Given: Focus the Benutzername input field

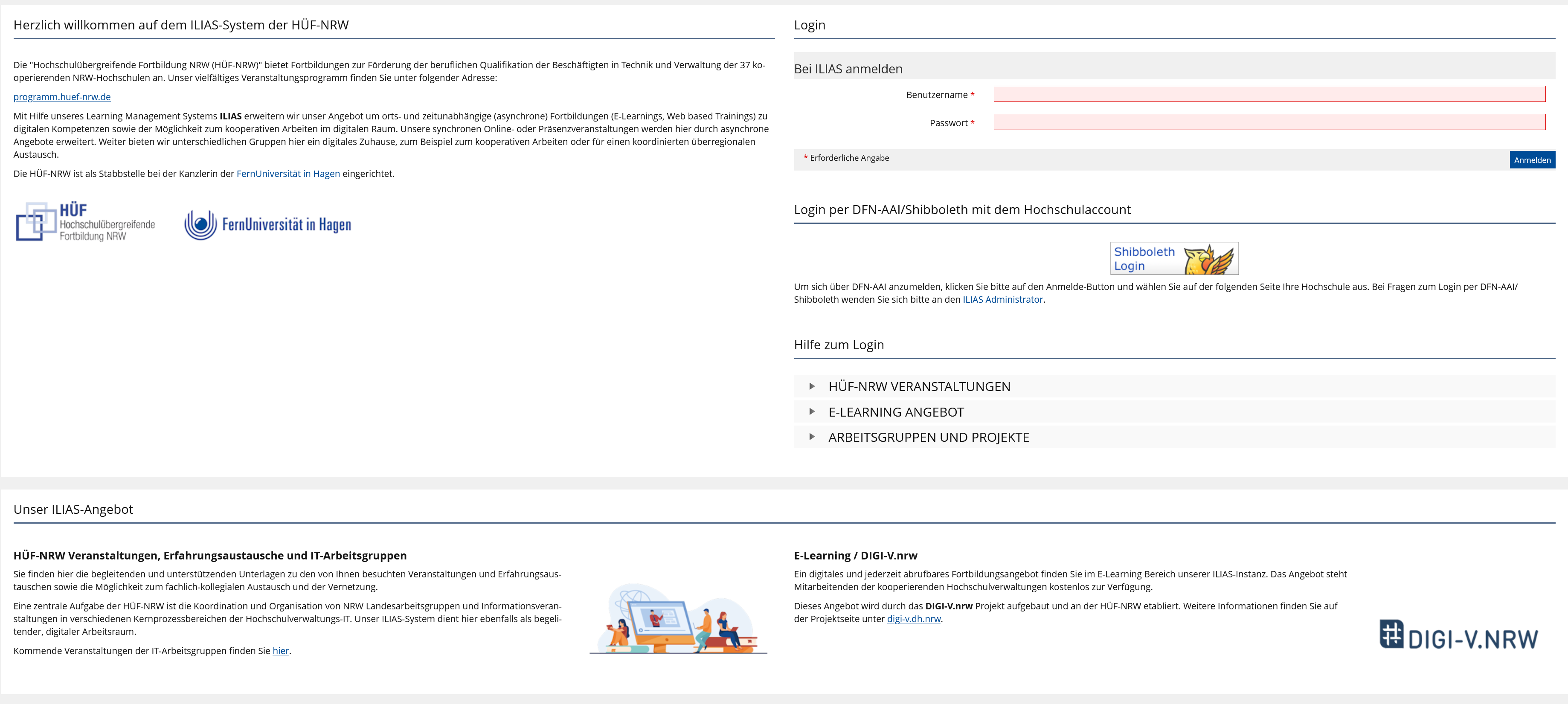Looking at the screenshot, I should [1269, 94].
